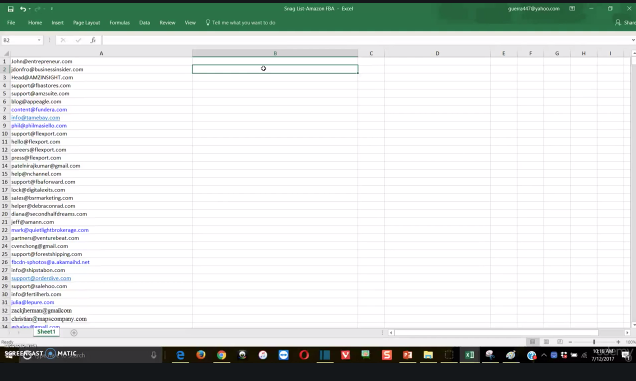Click the zoom in plus button
Image resolution: width=636 pixels, height=381 pixels.
click(x=618, y=342)
